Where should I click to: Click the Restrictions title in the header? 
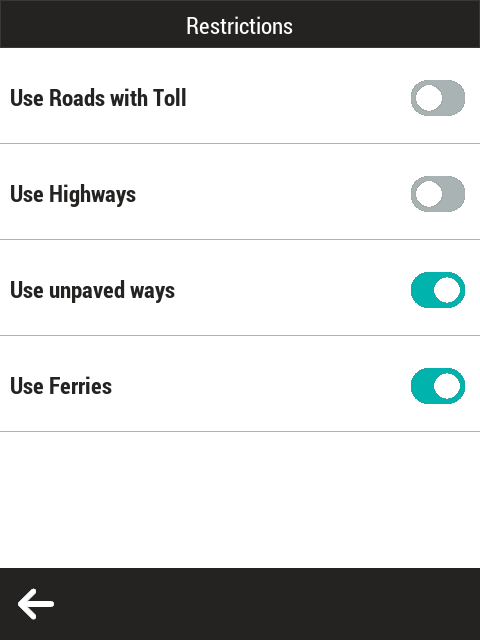click(x=240, y=26)
